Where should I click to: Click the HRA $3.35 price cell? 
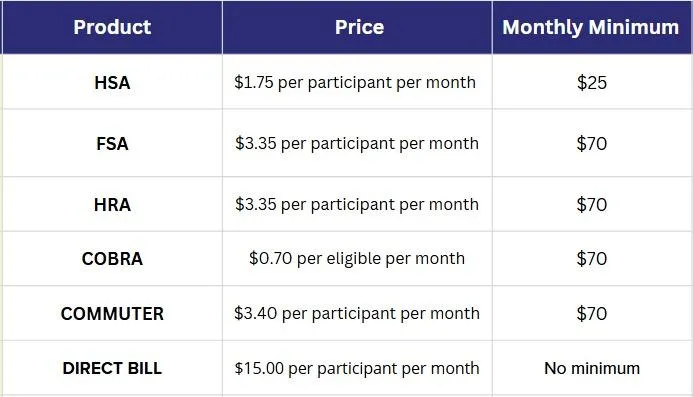pos(357,204)
